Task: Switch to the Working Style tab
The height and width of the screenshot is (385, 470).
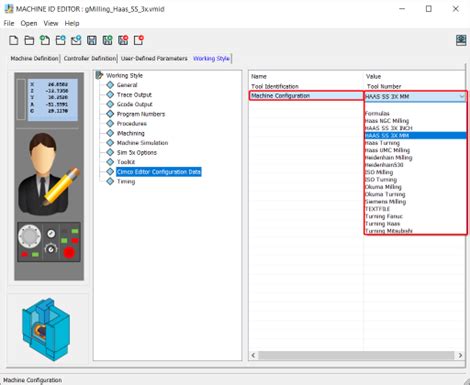Action: coord(211,58)
